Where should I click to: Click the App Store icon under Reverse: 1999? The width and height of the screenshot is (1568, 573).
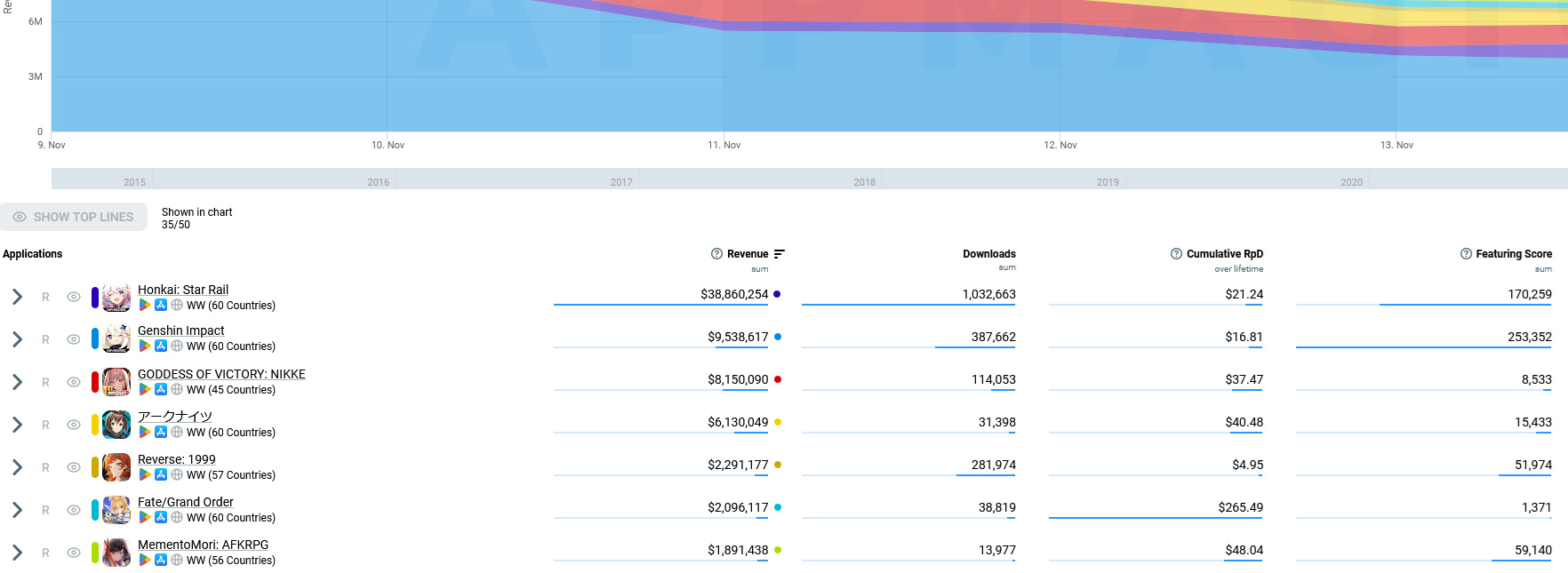coord(161,474)
